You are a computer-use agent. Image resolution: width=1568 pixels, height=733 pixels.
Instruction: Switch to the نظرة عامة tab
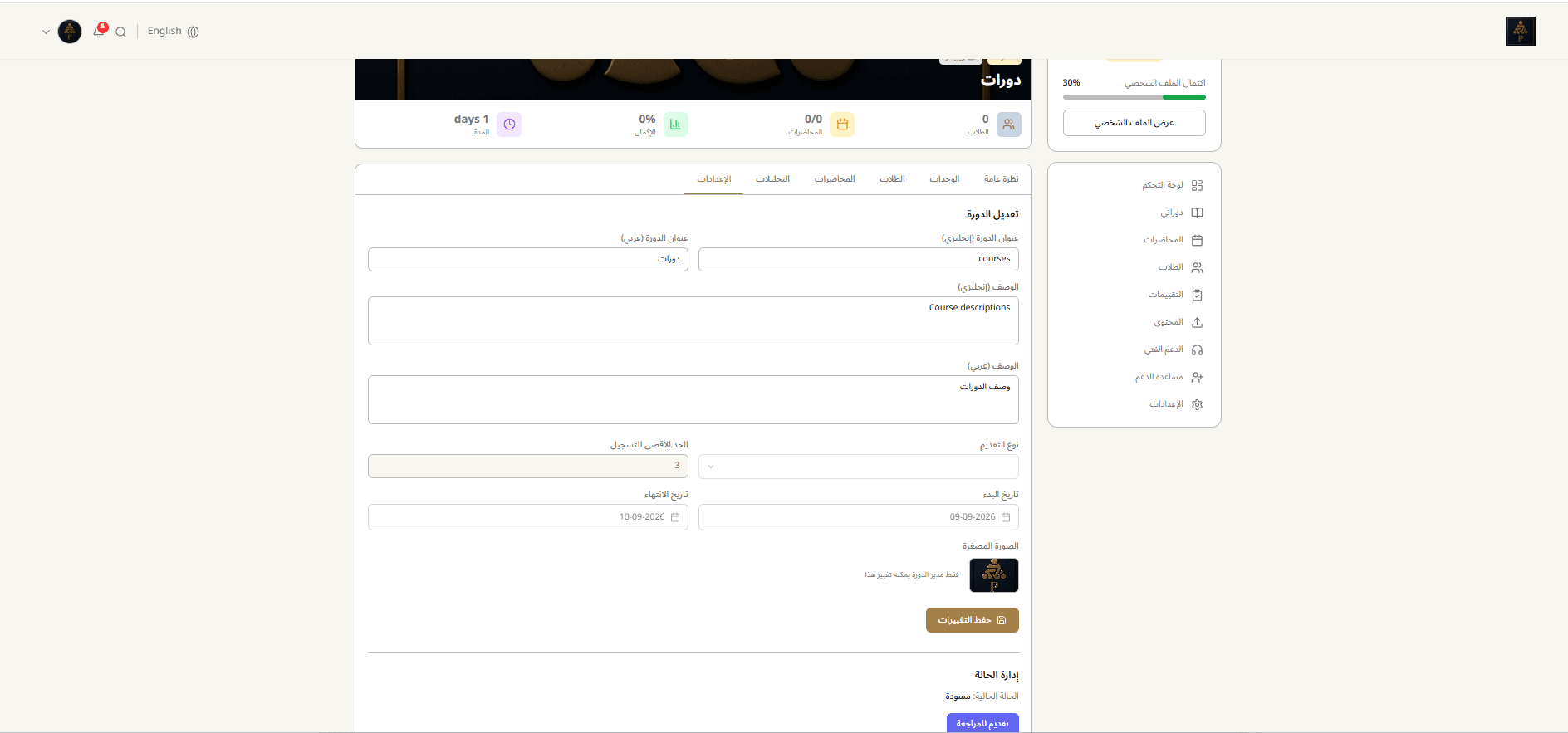(1002, 179)
